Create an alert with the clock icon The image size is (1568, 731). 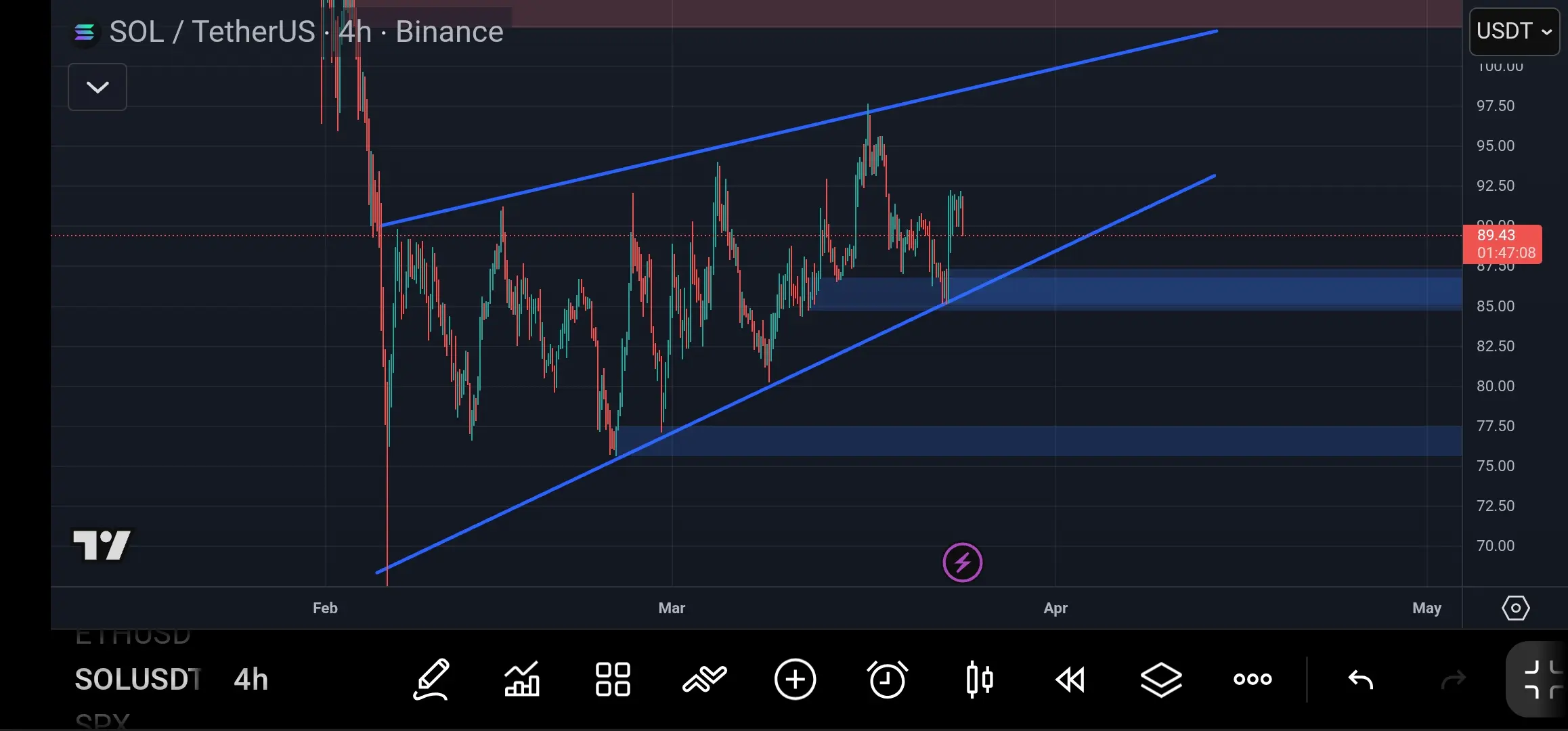pyautogui.click(x=887, y=679)
